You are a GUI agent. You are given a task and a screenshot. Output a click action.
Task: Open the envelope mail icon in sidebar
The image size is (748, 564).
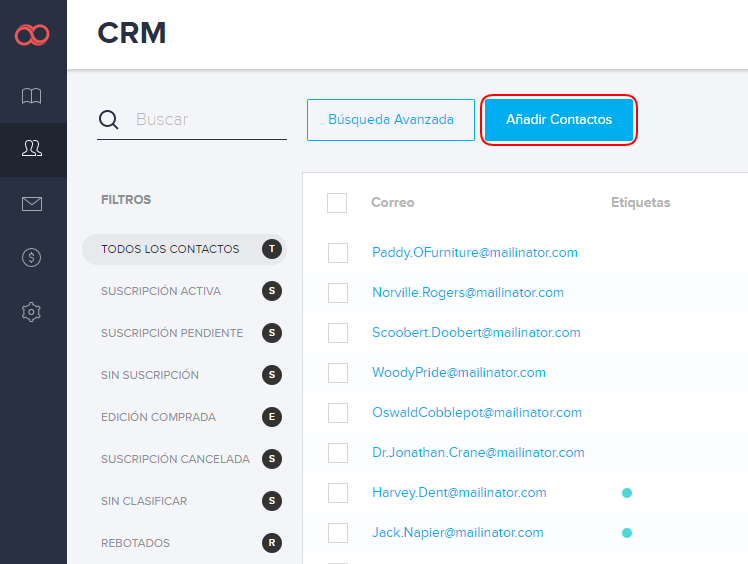click(32, 204)
